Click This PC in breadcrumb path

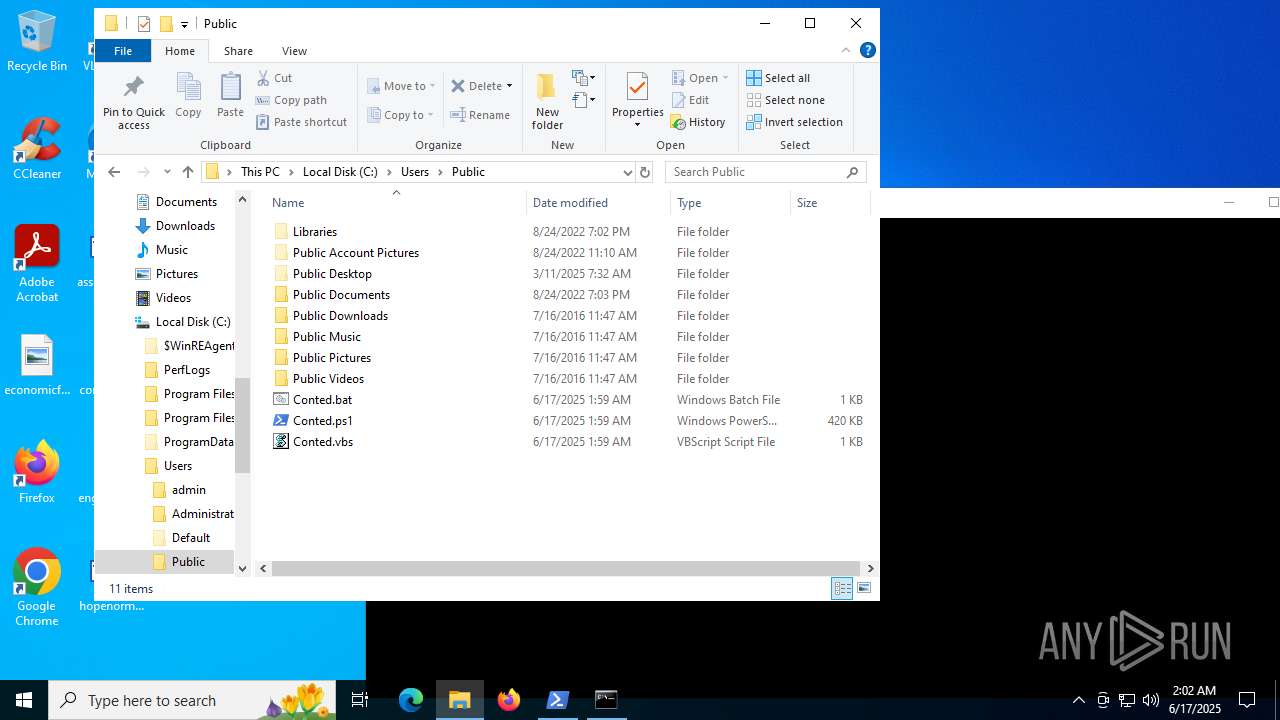click(260, 172)
